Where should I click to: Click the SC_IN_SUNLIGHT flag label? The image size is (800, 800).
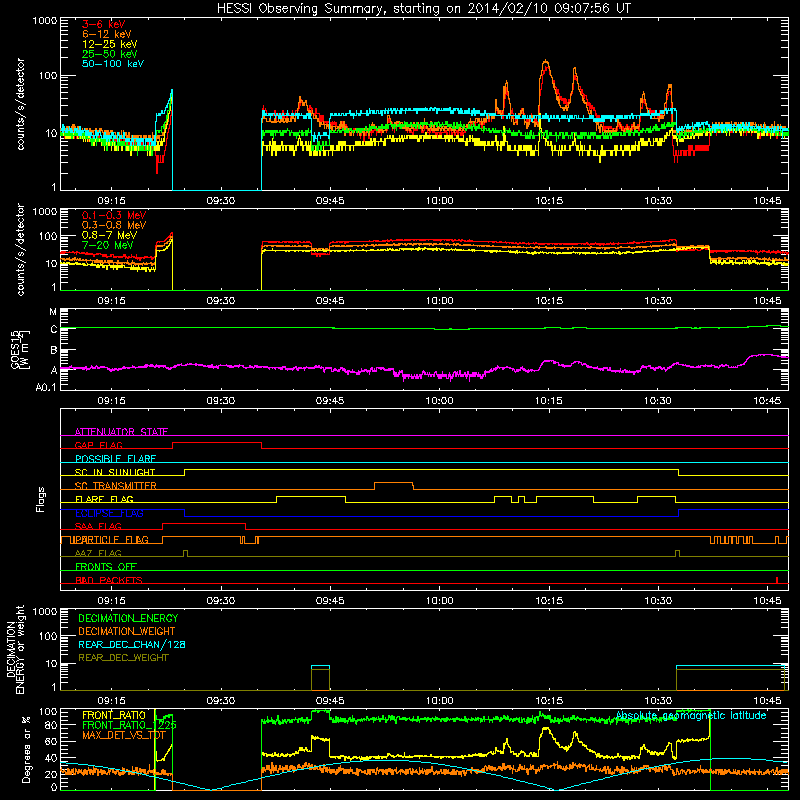(x=115, y=472)
